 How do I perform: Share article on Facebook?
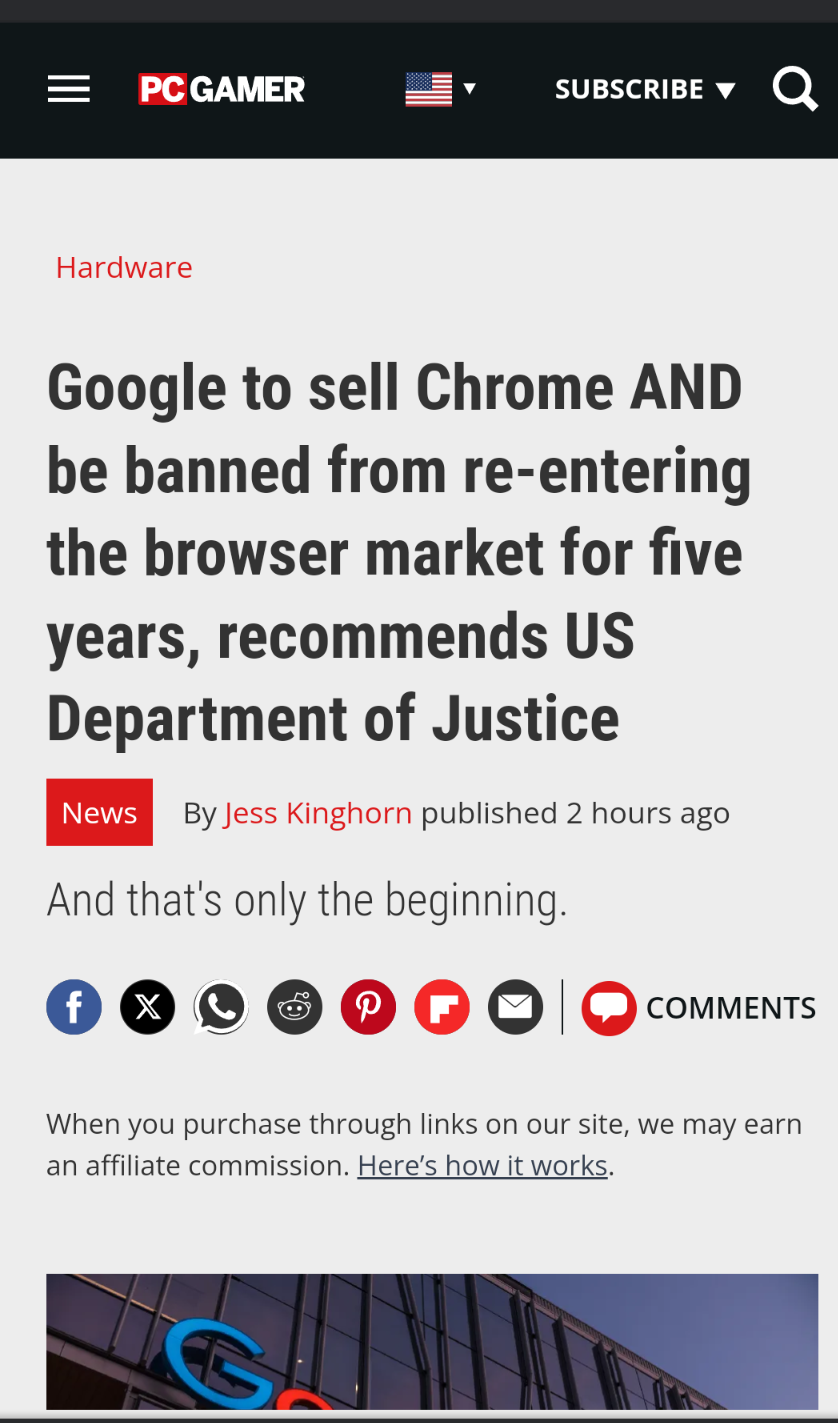pos(74,1007)
